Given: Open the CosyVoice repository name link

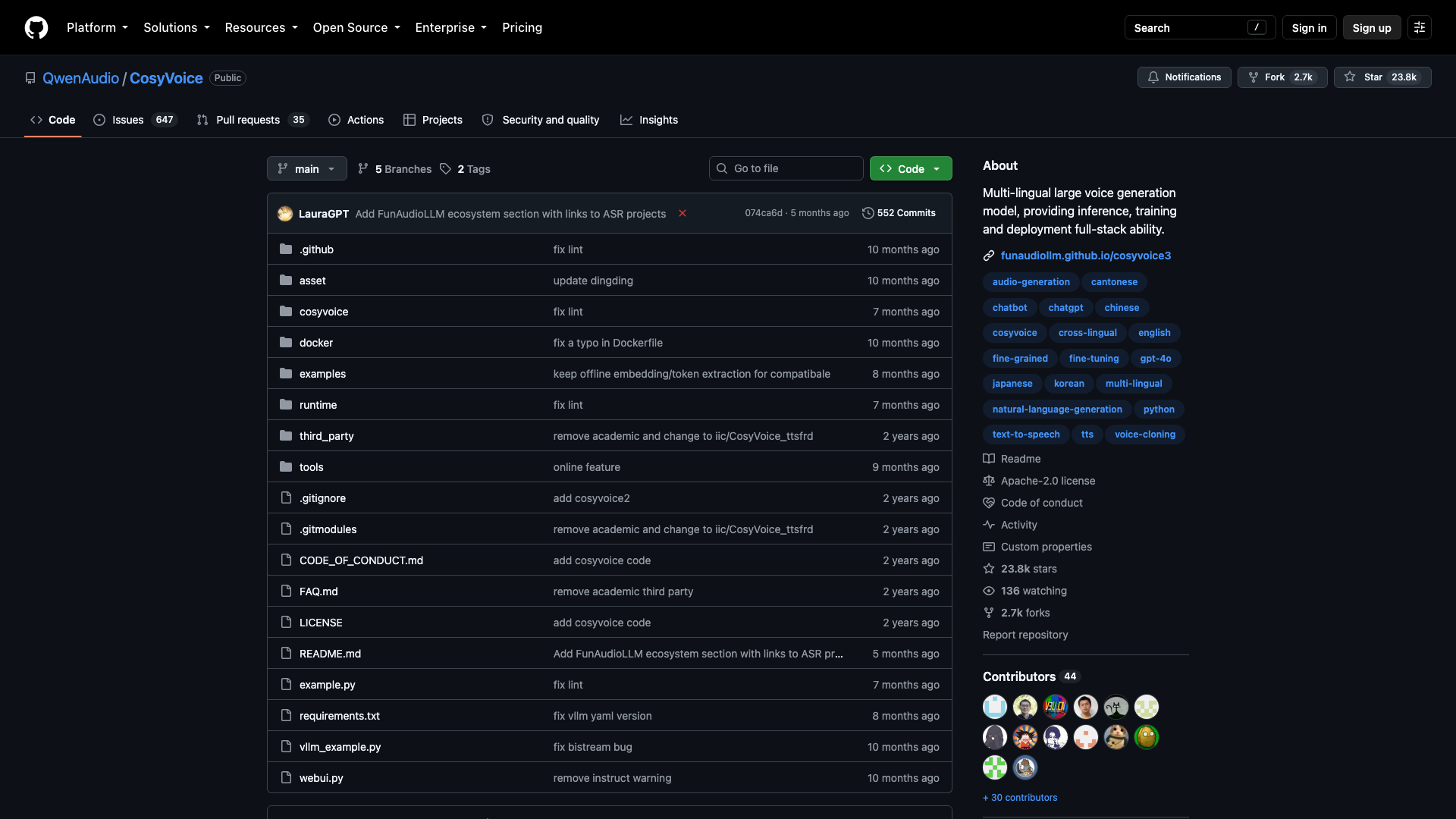Looking at the screenshot, I should pyautogui.click(x=166, y=78).
